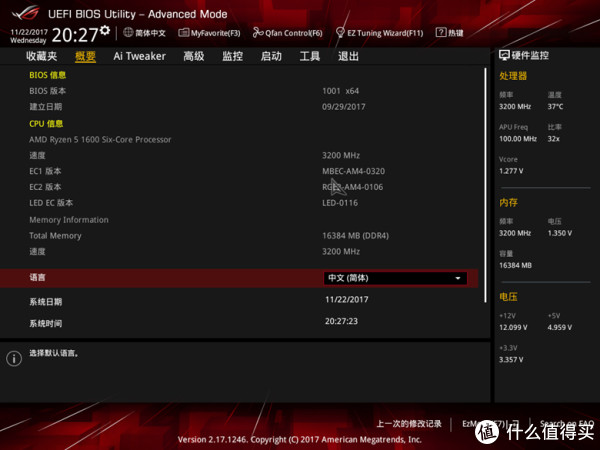600x450 pixels.
Task: Click +12V reading 12.099 V
Action: tap(513, 327)
